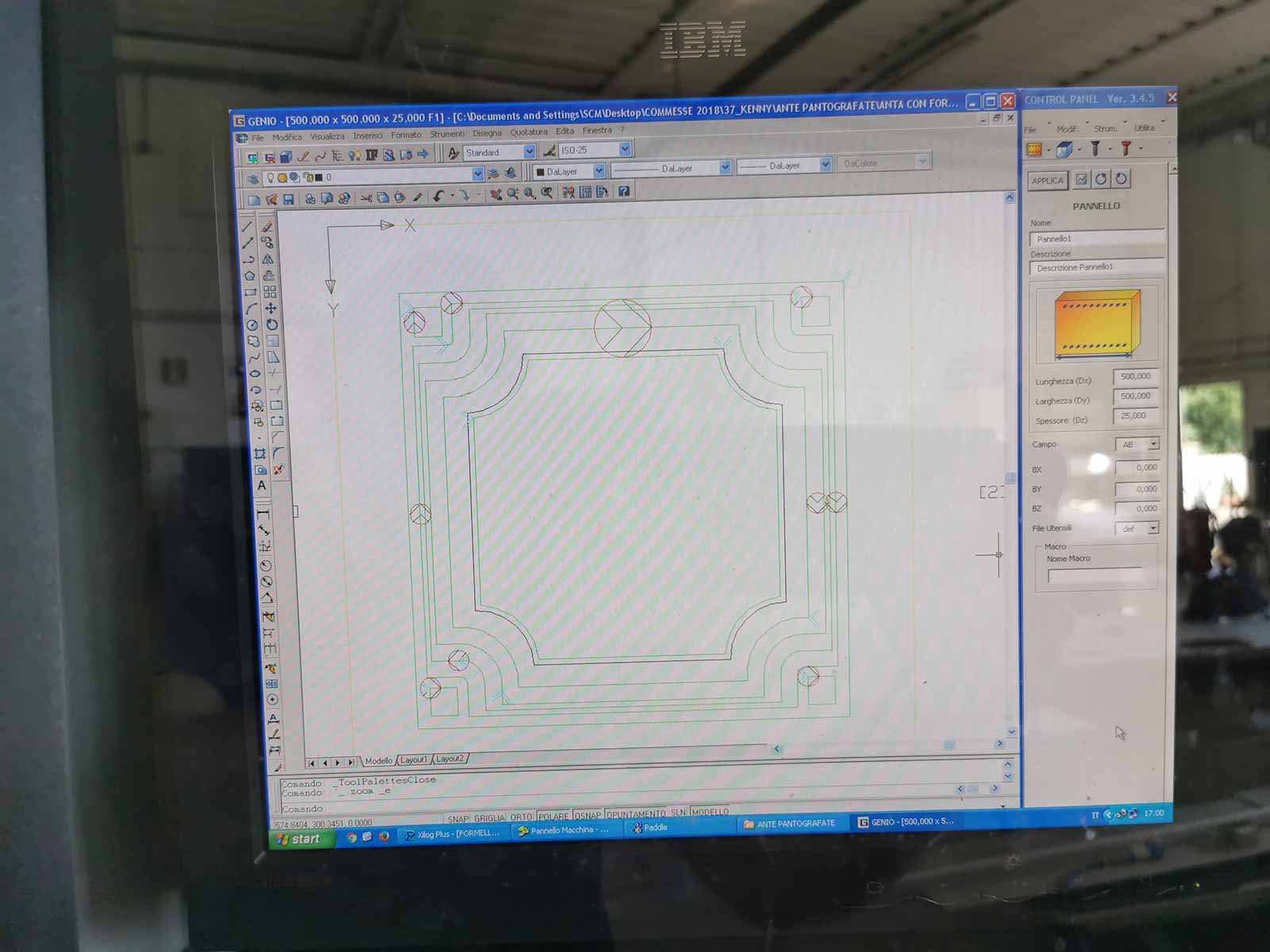Click the Spessore (Dz) value field
Viewport: 1270px width, 952px height.
1137,416
